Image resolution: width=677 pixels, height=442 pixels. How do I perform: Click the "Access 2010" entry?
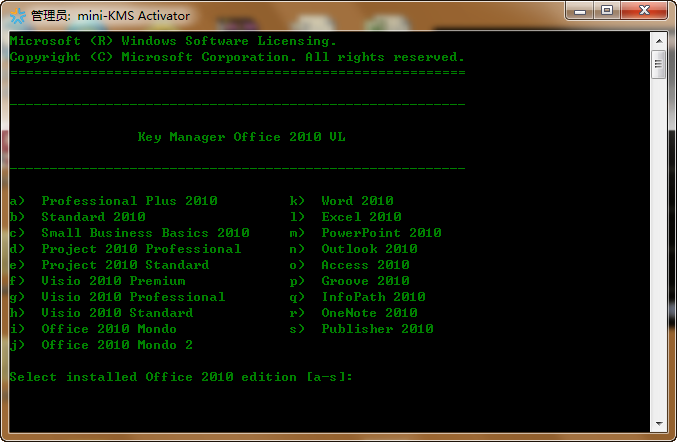(365, 265)
